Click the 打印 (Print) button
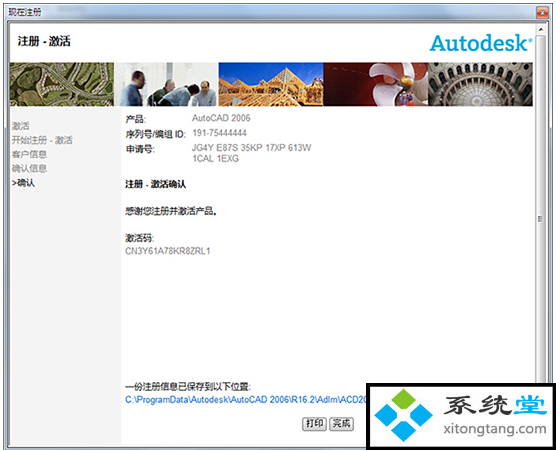This screenshot has width=556, height=450. tap(314, 424)
